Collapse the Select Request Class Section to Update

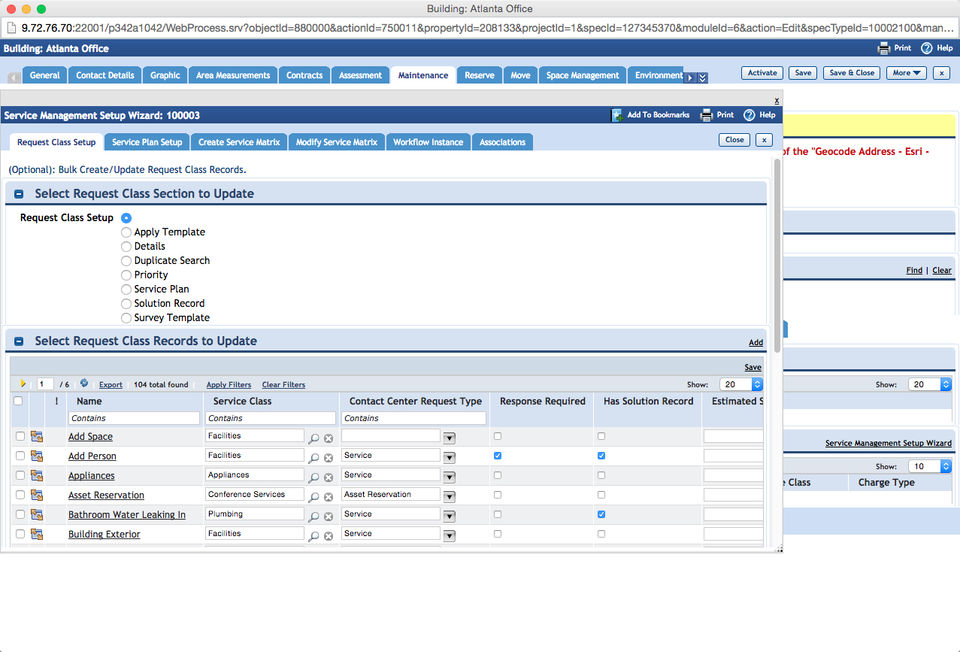point(19,194)
